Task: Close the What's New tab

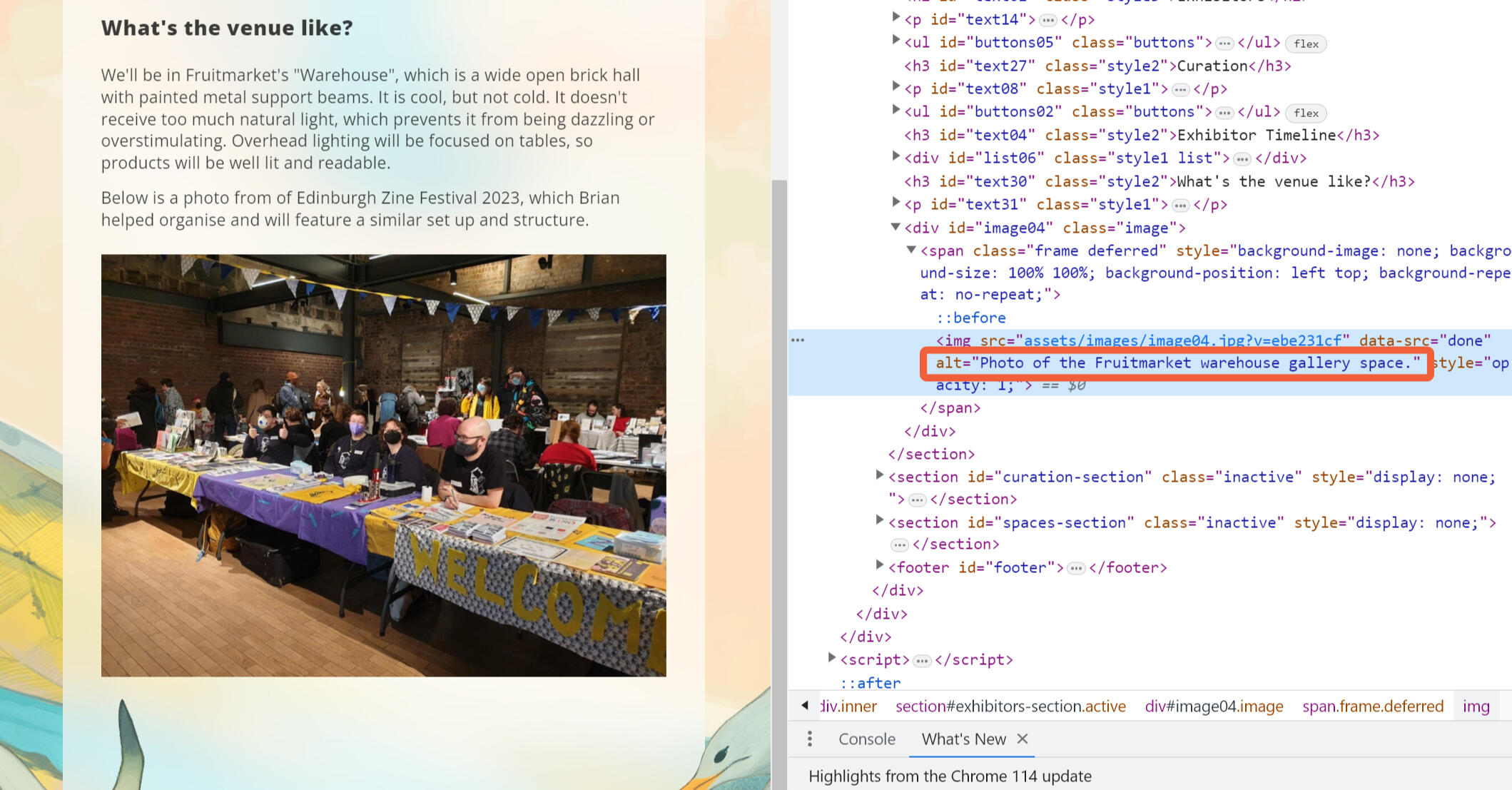Action: tap(1023, 739)
